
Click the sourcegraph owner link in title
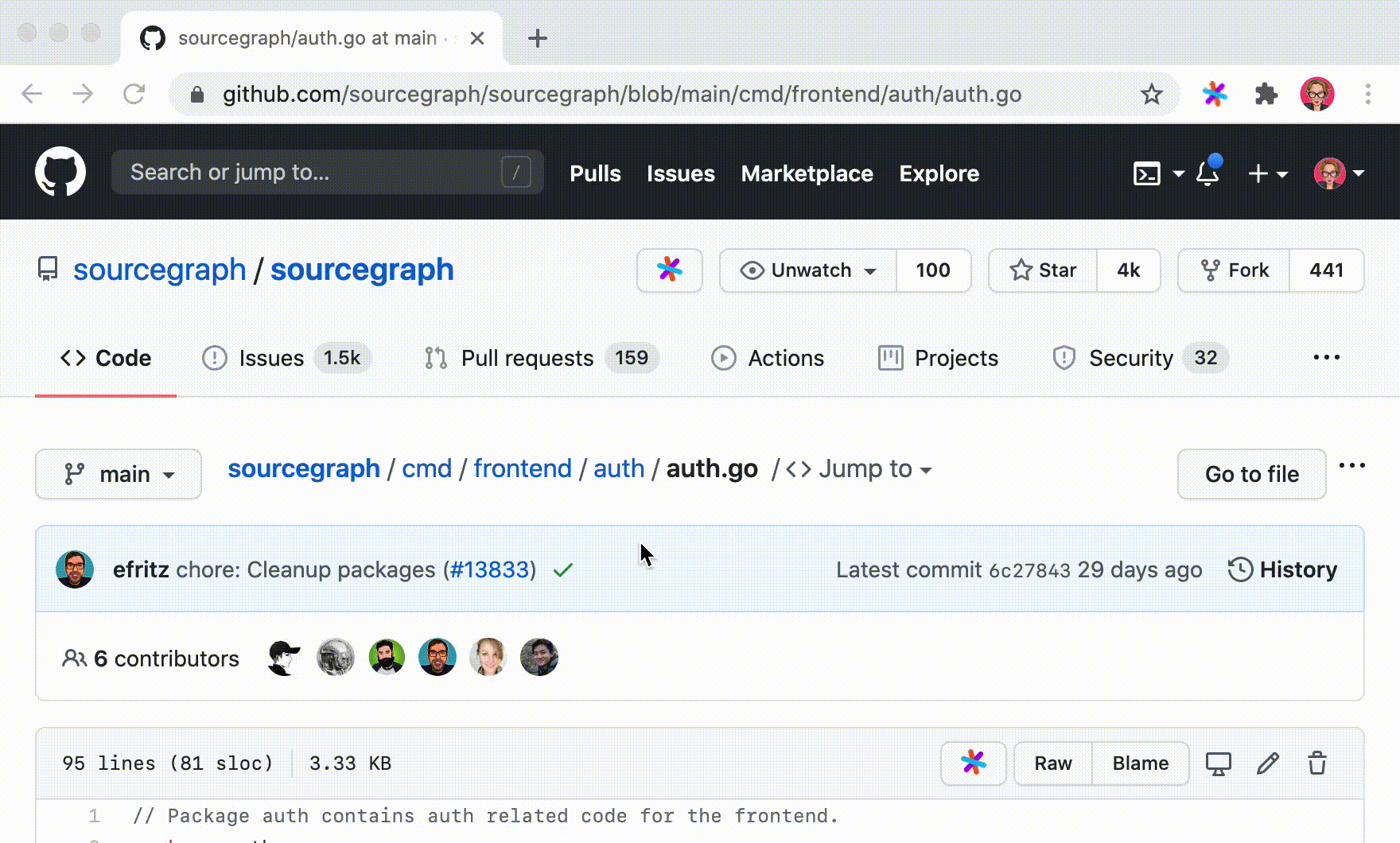[x=159, y=270]
